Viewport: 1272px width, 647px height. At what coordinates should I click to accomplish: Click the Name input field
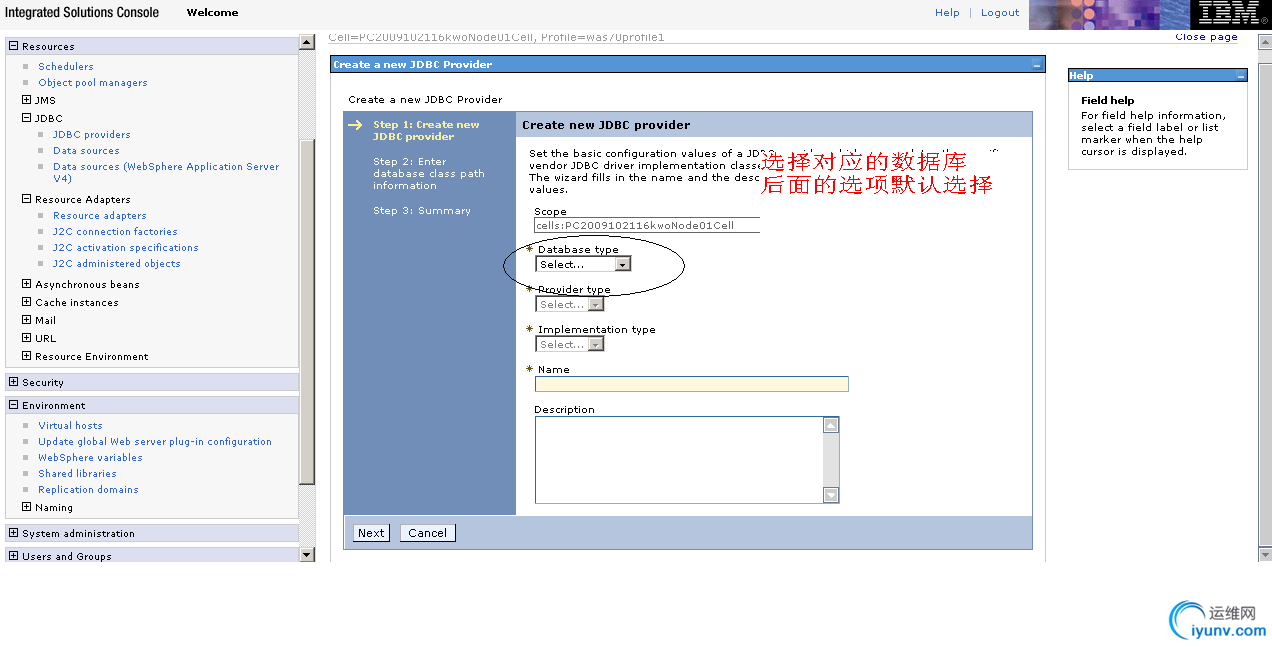[x=692, y=384]
